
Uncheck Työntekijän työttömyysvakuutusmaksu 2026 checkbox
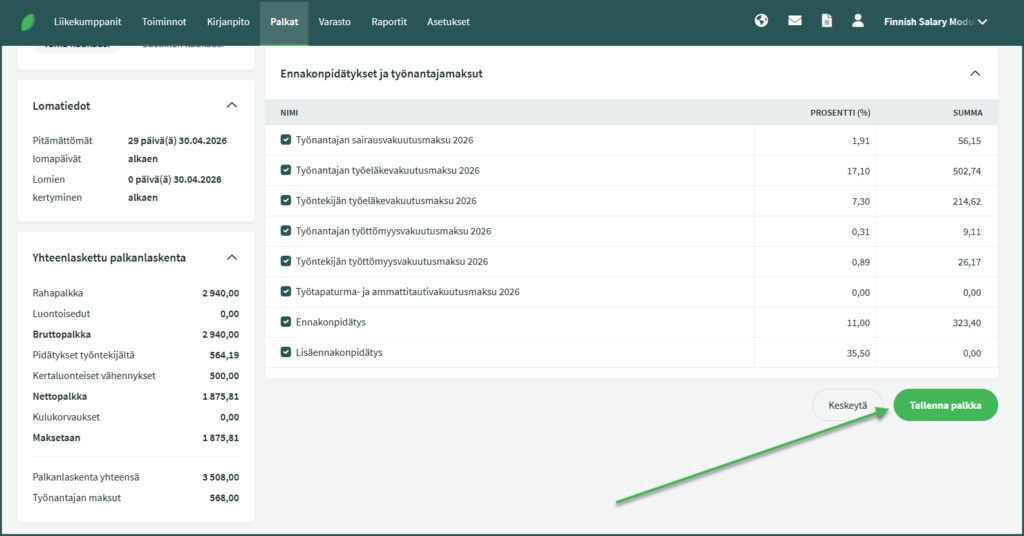[286, 262]
